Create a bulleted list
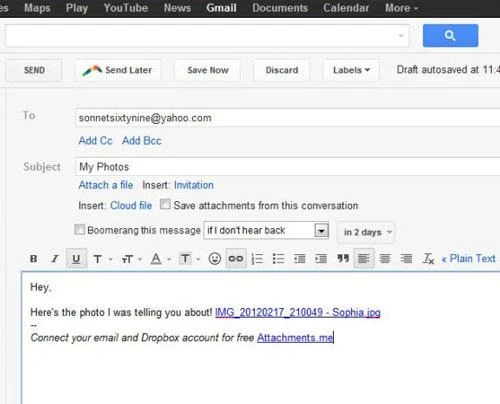This screenshot has height=404, width=500. point(278,259)
